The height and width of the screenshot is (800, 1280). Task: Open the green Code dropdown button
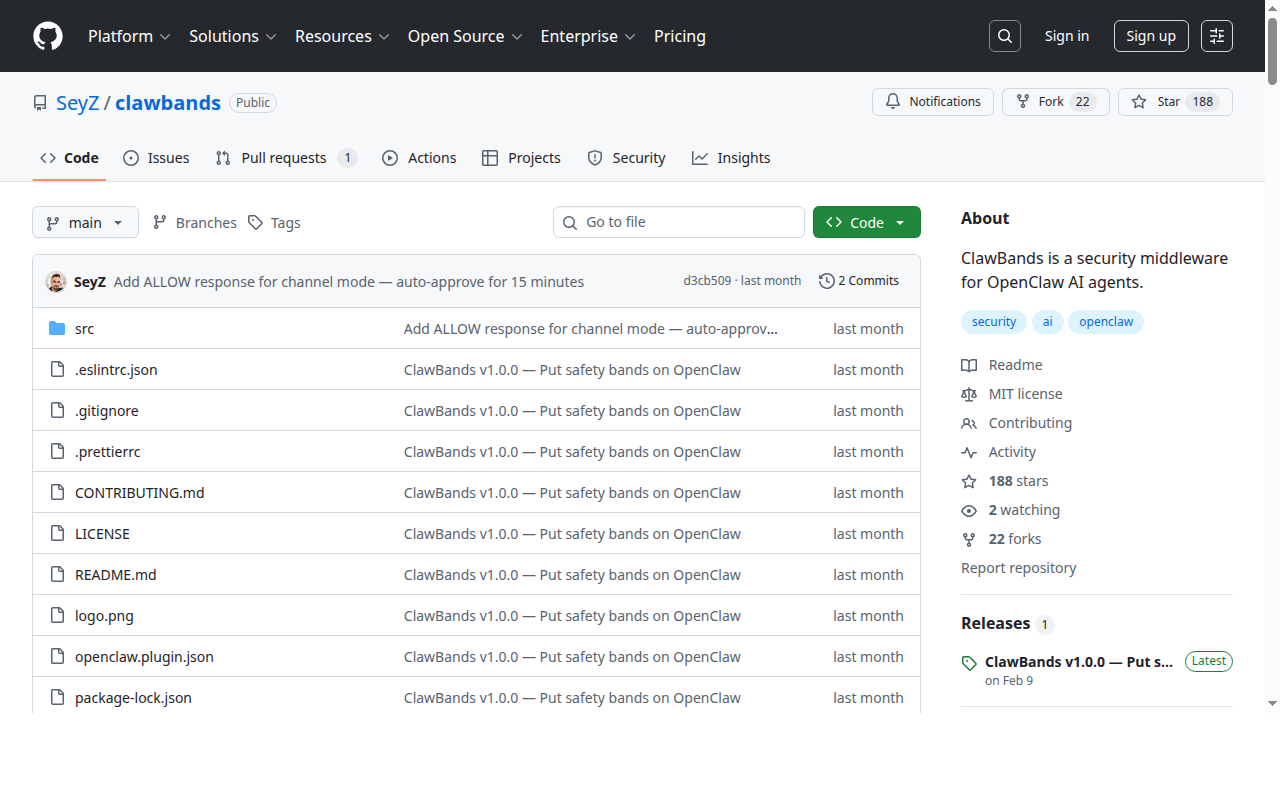pos(867,222)
